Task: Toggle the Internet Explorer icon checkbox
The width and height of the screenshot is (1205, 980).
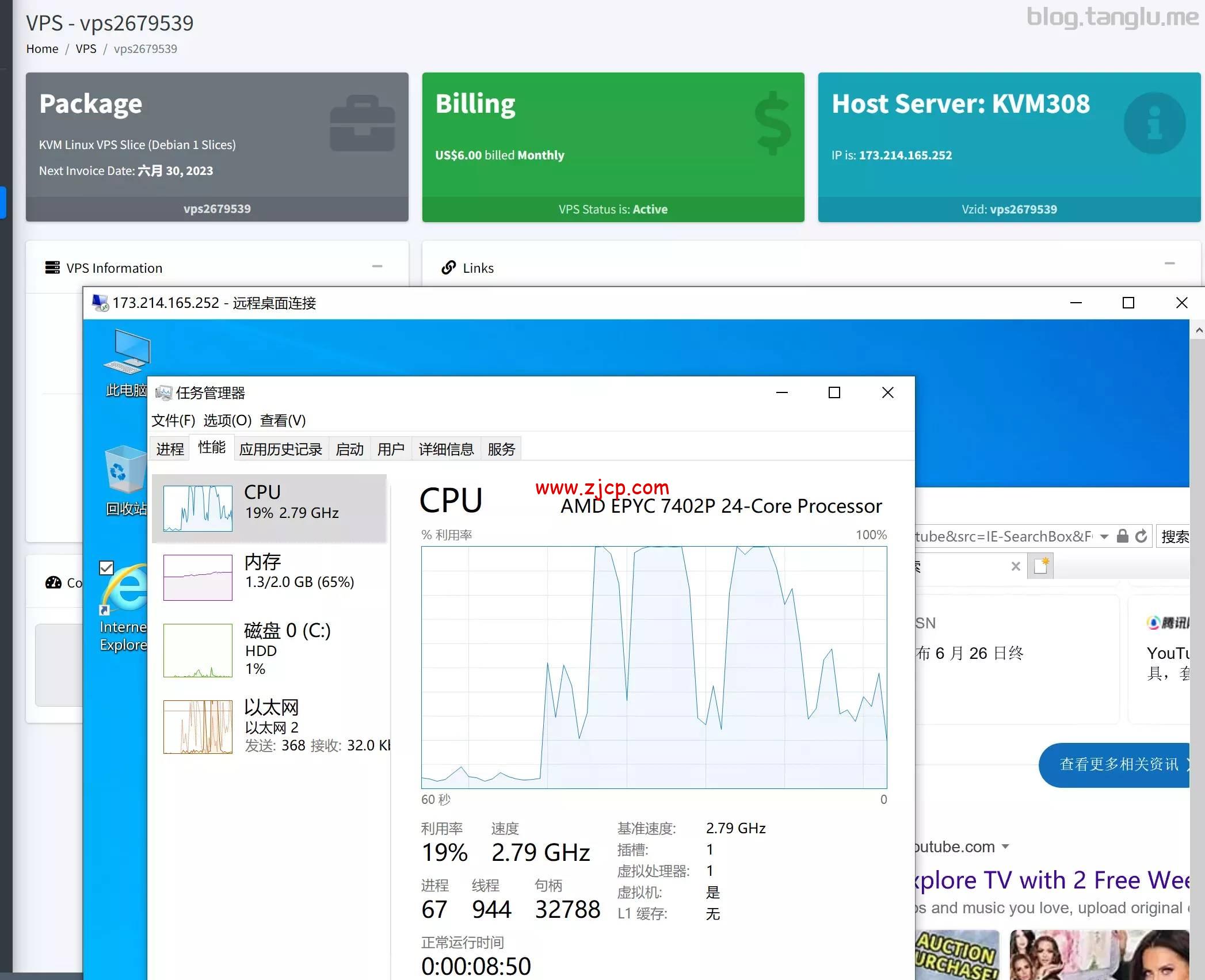Action: click(x=106, y=568)
